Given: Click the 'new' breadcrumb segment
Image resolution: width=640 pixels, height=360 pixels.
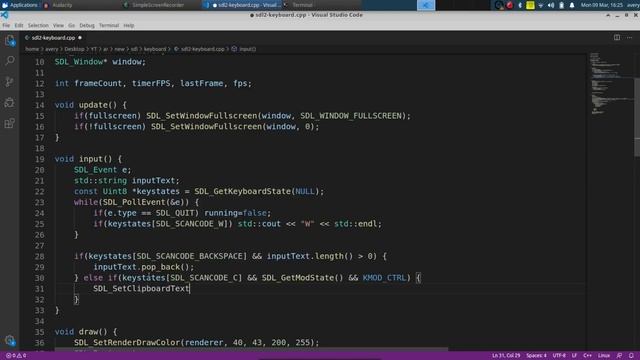Looking at the screenshot, I should point(119,49).
